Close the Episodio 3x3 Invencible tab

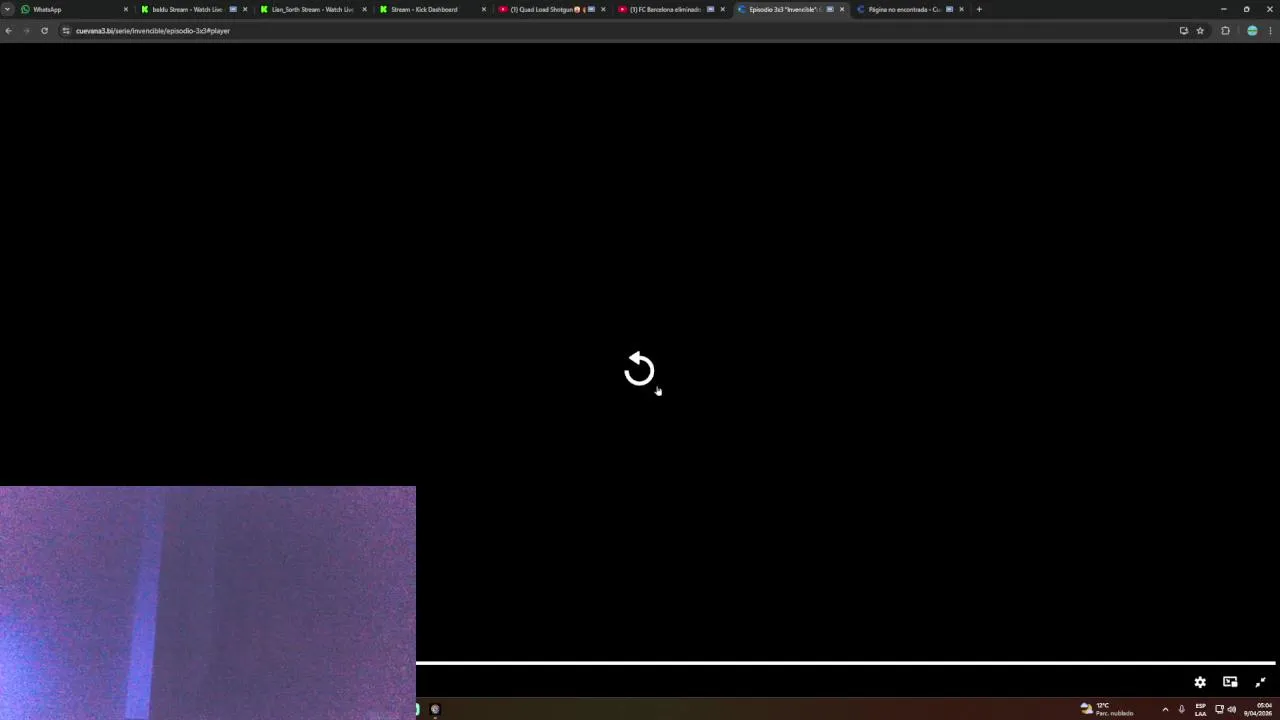[842, 9]
